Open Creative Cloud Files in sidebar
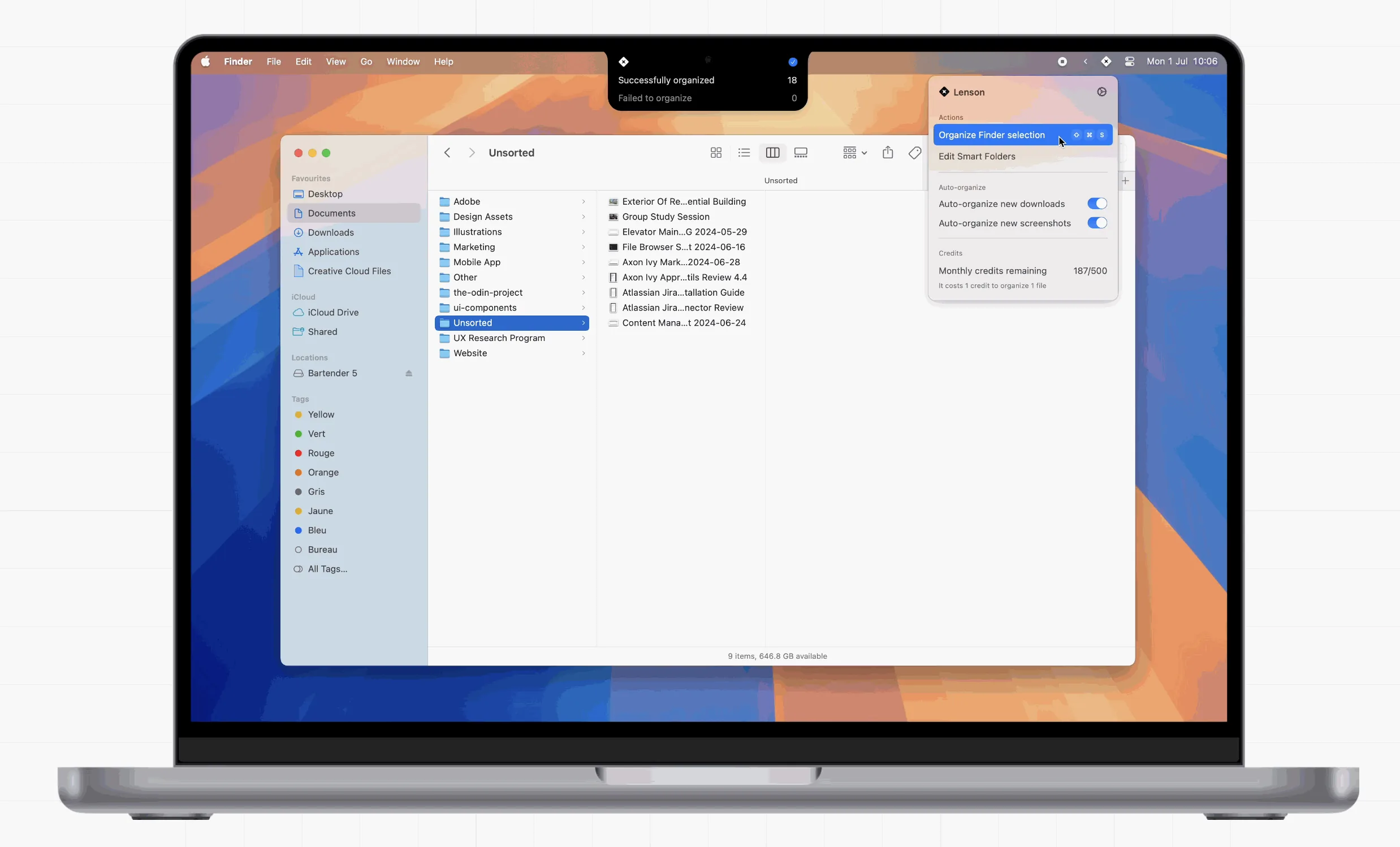 coord(354,271)
